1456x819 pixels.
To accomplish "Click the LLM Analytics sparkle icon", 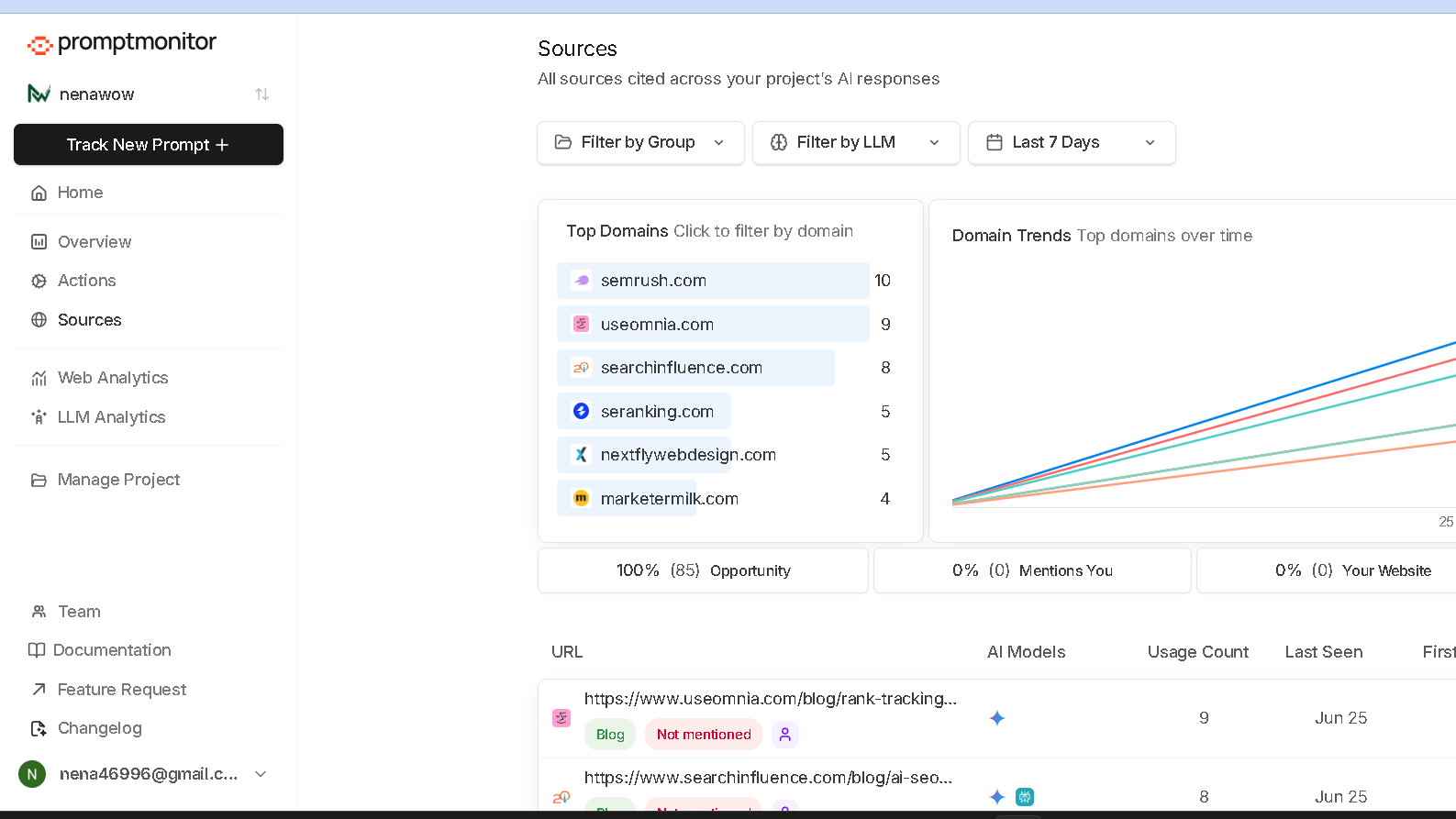I will (39, 417).
